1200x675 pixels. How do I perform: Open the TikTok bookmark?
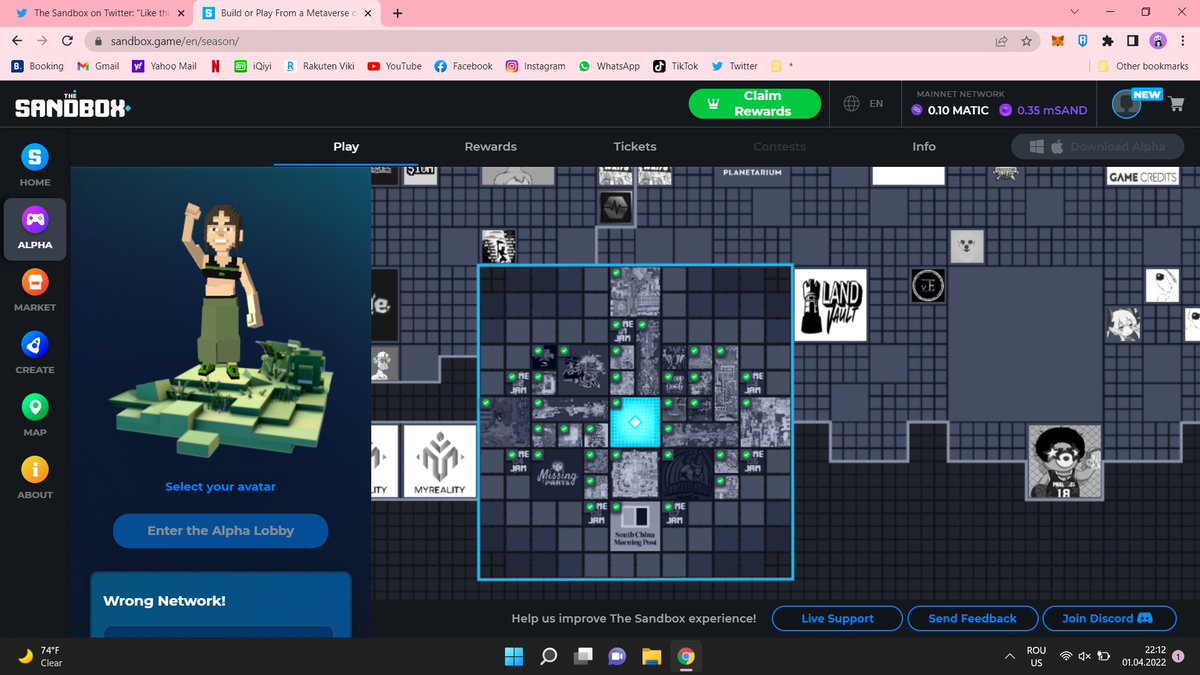(x=675, y=66)
